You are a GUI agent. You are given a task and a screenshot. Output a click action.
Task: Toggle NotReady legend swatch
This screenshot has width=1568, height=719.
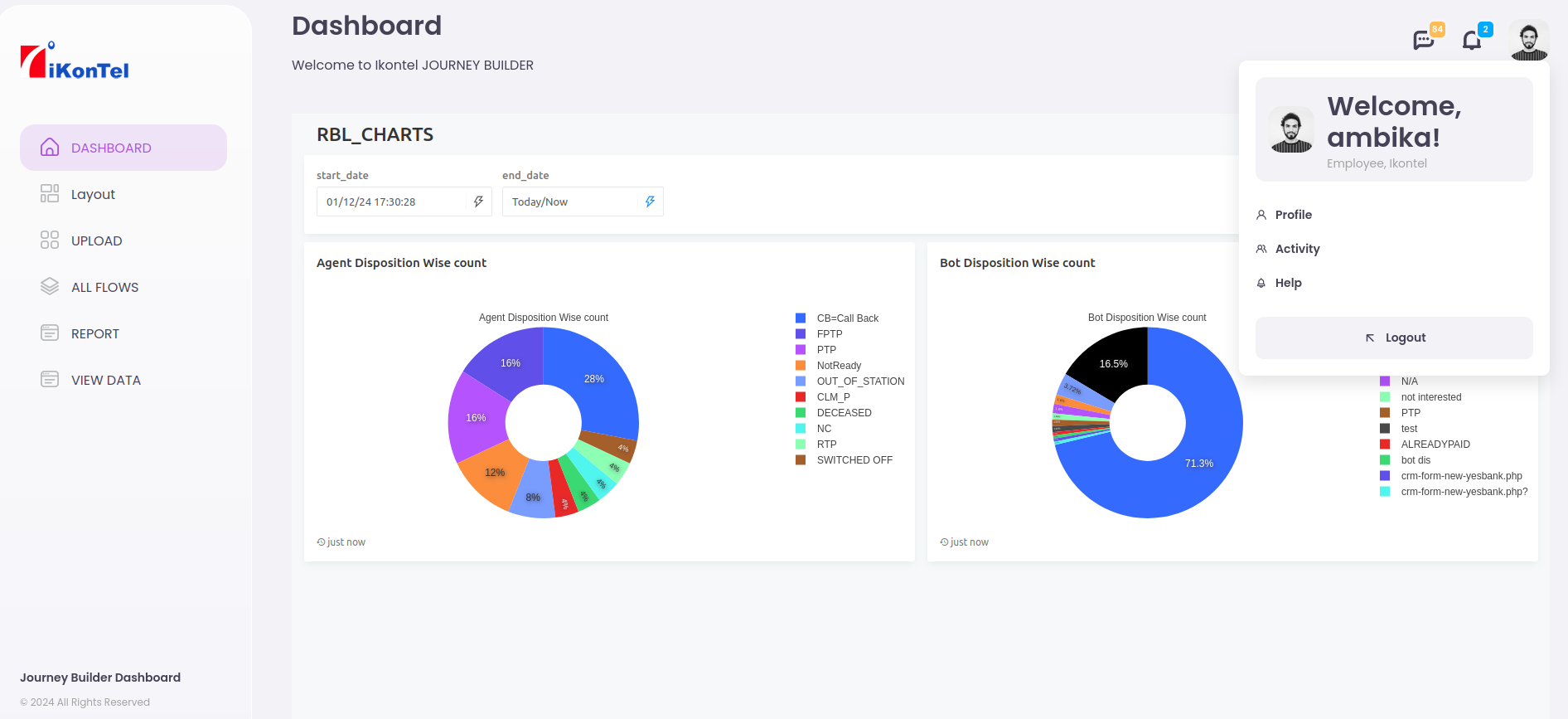click(x=801, y=366)
